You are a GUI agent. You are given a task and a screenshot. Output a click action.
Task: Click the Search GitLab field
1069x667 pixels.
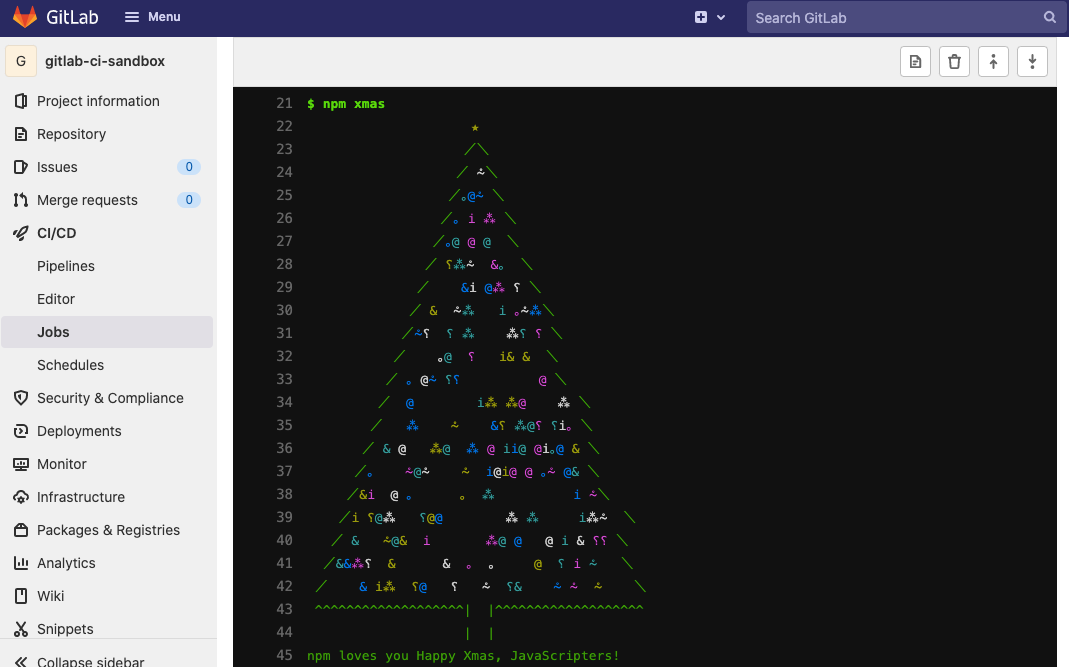pyautogui.click(x=896, y=17)
